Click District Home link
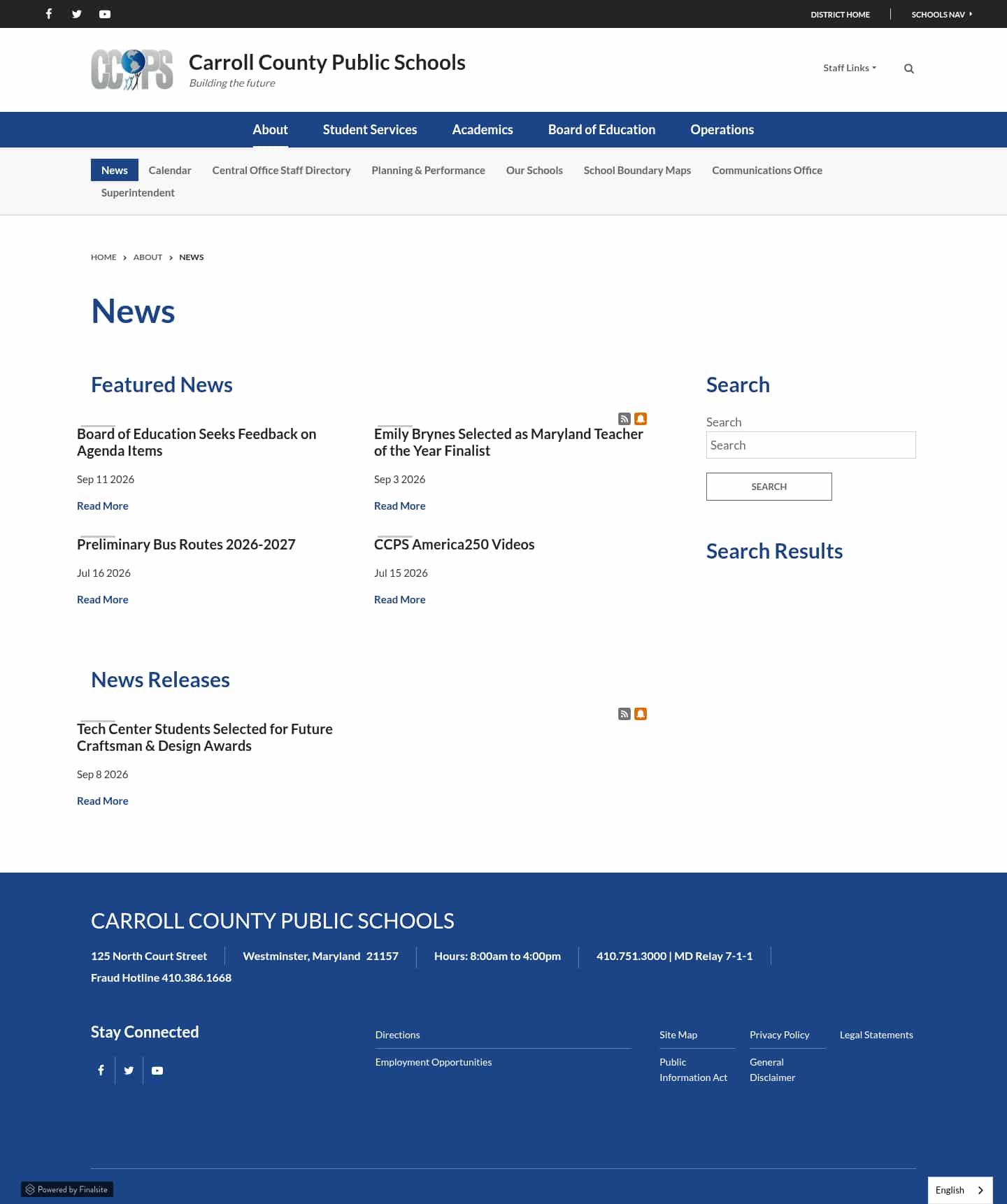Screen dimensions: 1007x1204 840,14
